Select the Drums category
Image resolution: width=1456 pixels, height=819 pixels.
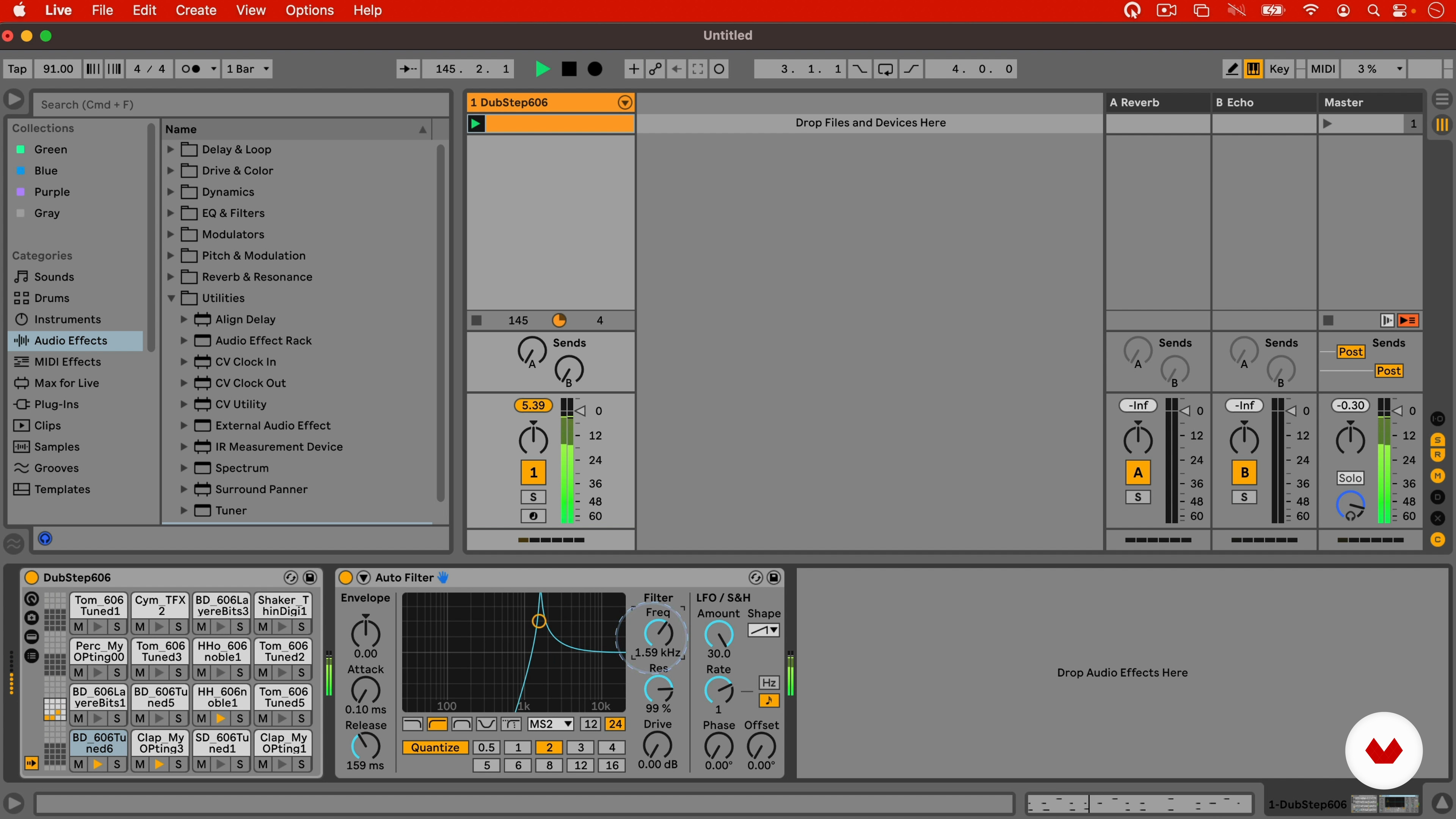[52, 298]
